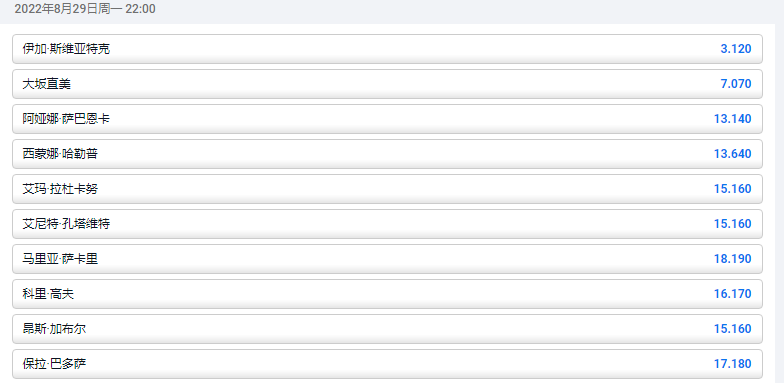Add 艾玛·拉杜卡努 to the bet slip
Image resolution: width=784 pixels, height=383 pixels.
(388, 189)
